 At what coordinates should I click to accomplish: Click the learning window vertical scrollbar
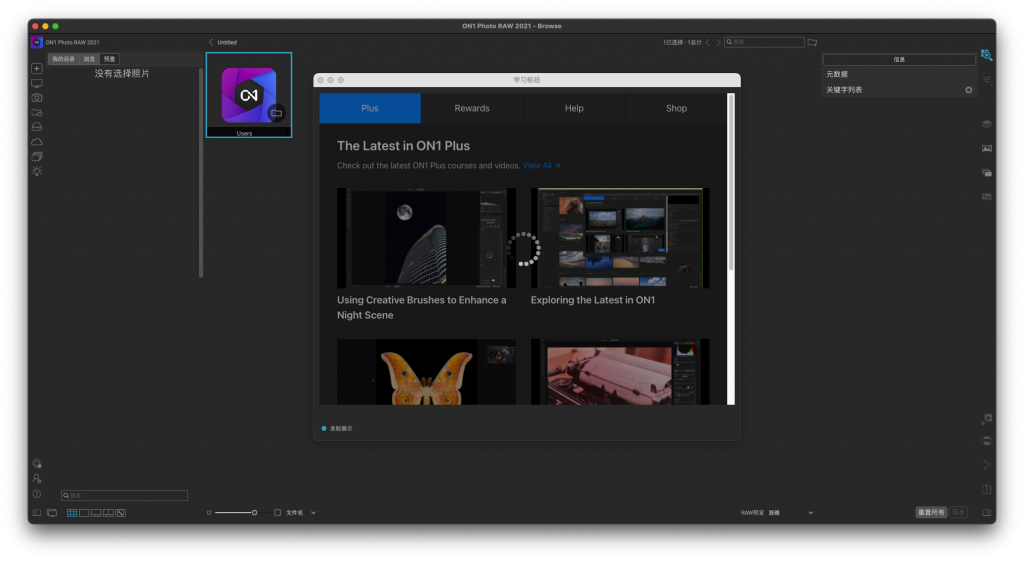[x=731, y=182]
